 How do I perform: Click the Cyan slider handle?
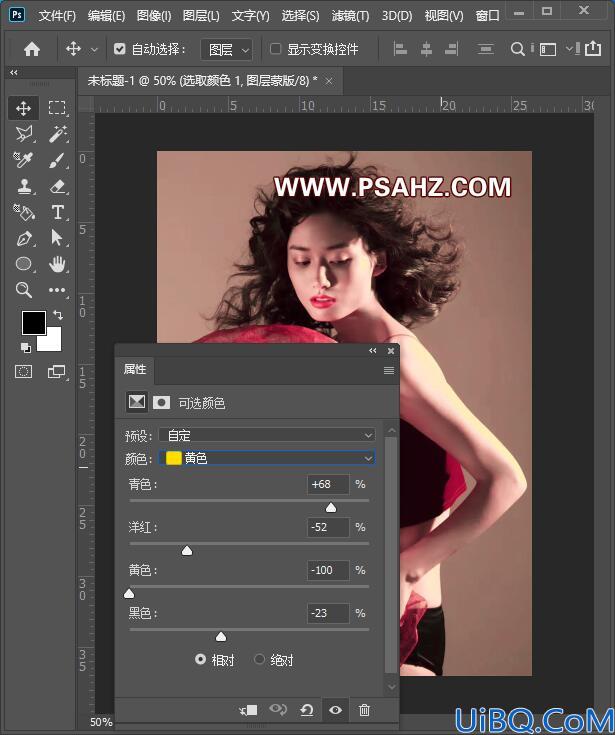click(331, 508)
